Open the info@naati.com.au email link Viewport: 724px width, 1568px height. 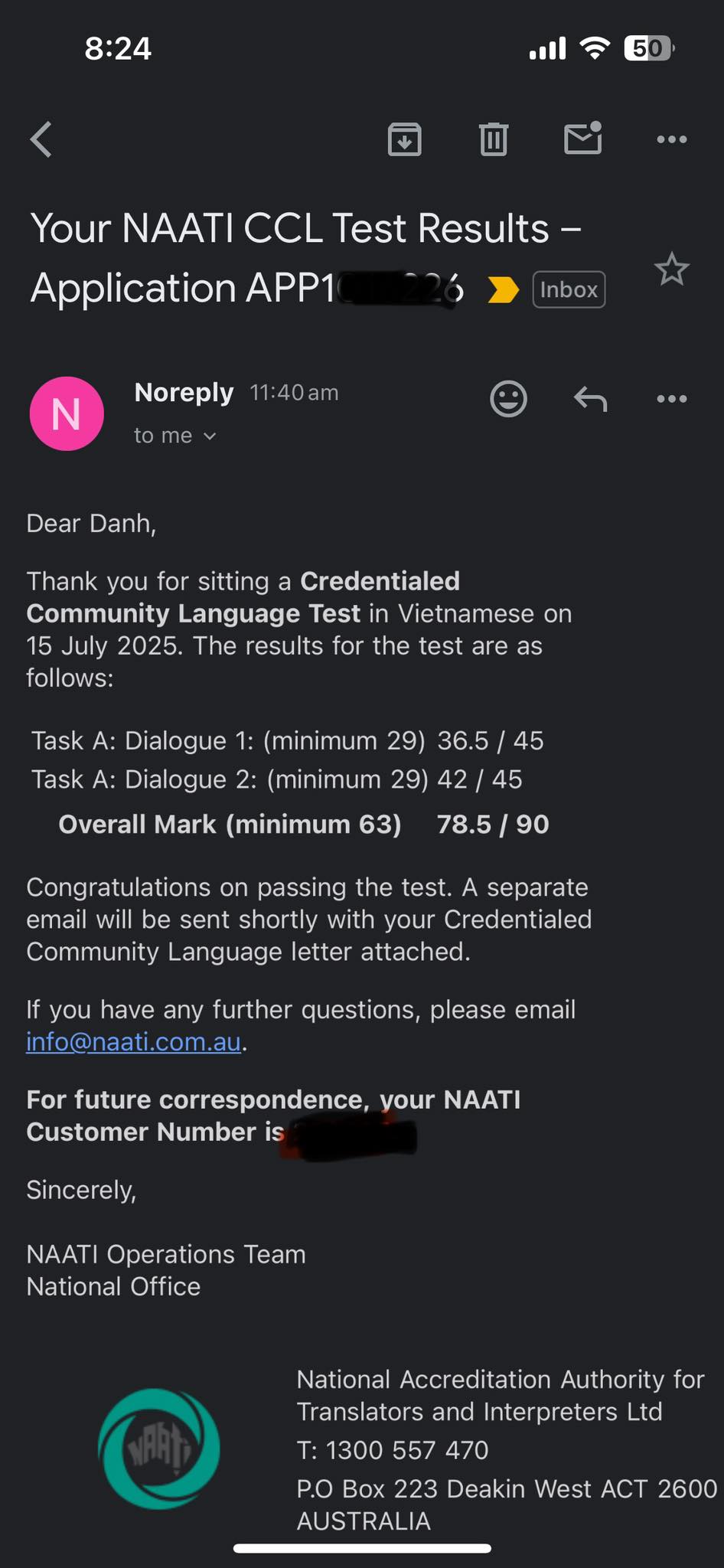tap(134, 1042)
